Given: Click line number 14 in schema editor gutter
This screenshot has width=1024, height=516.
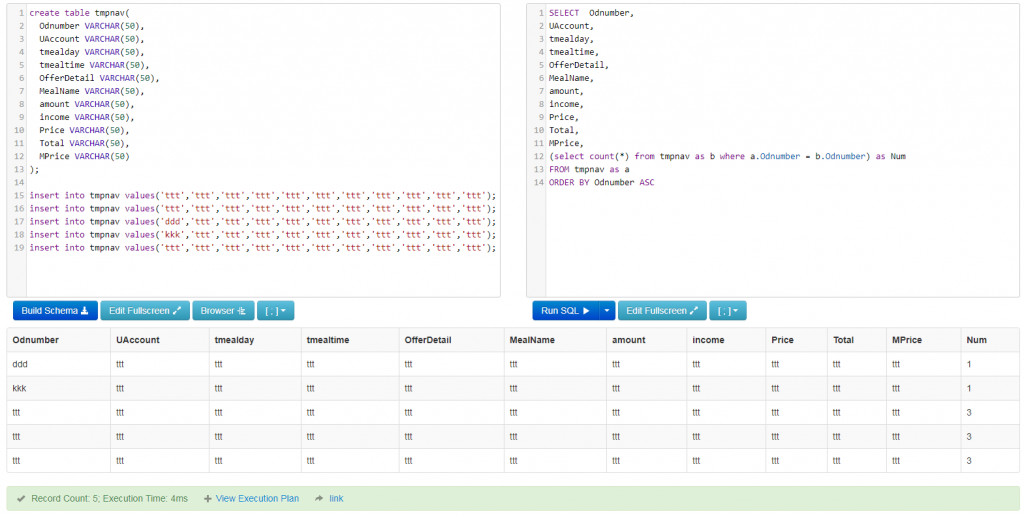Looking at the screenshot, I should (20, 183).
